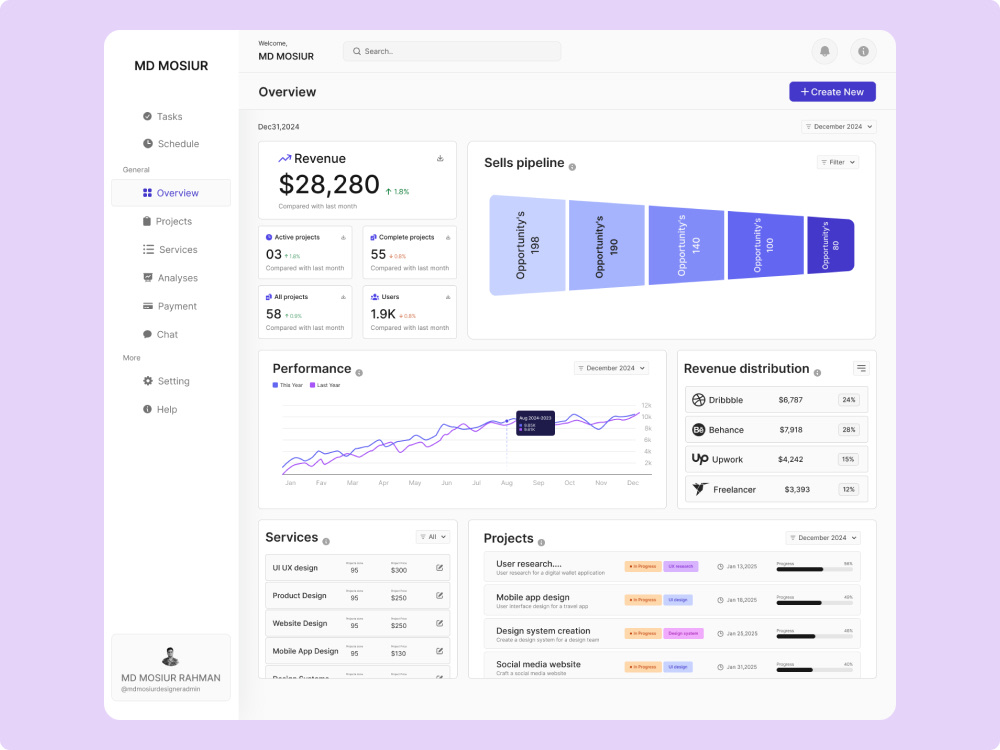Click the clock icon for Jan 13,2025
This screenshot has height=750, width=1000.
tap(720, 566)
